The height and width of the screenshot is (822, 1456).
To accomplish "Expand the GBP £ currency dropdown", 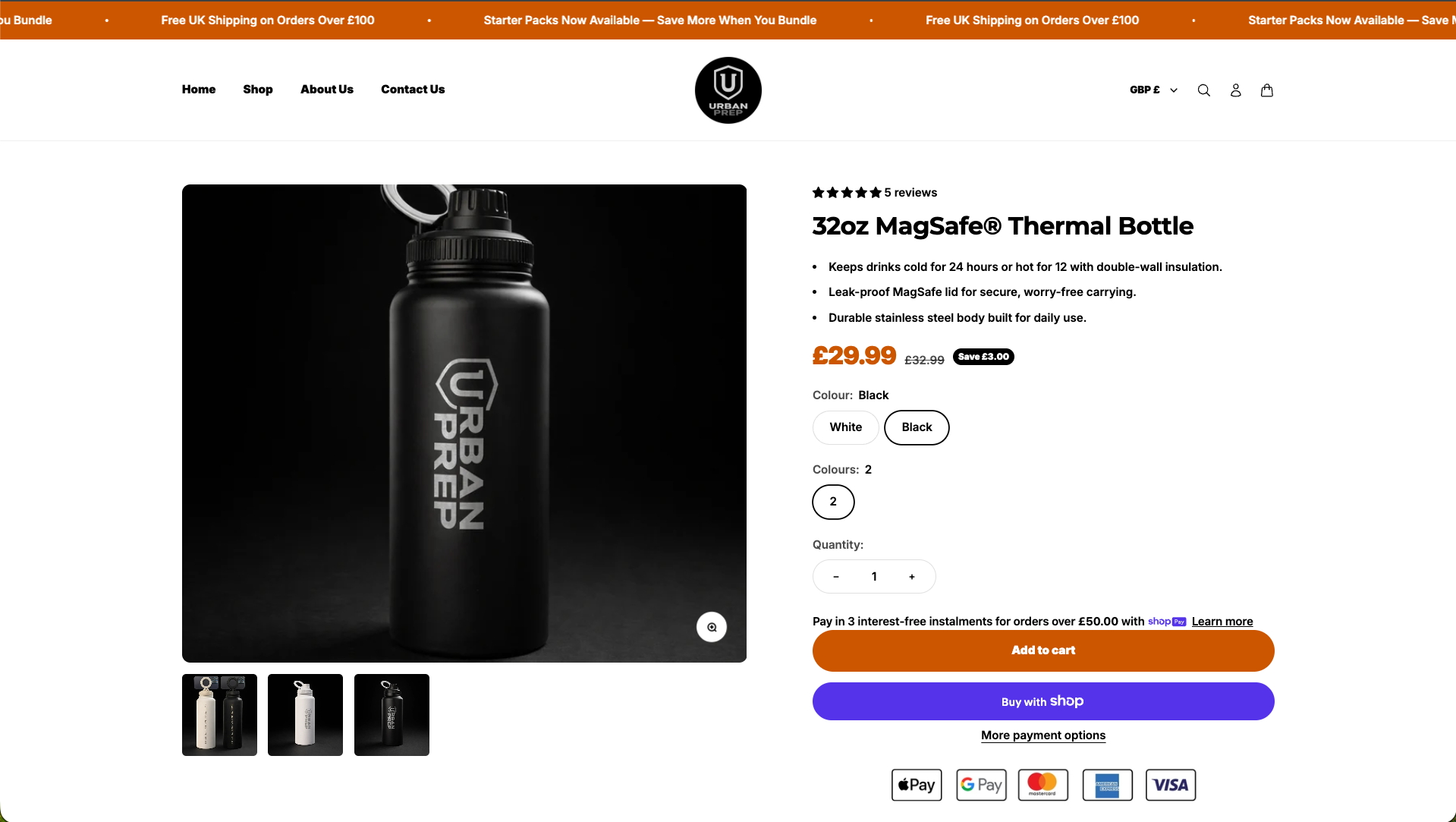I will (1153, 90).
